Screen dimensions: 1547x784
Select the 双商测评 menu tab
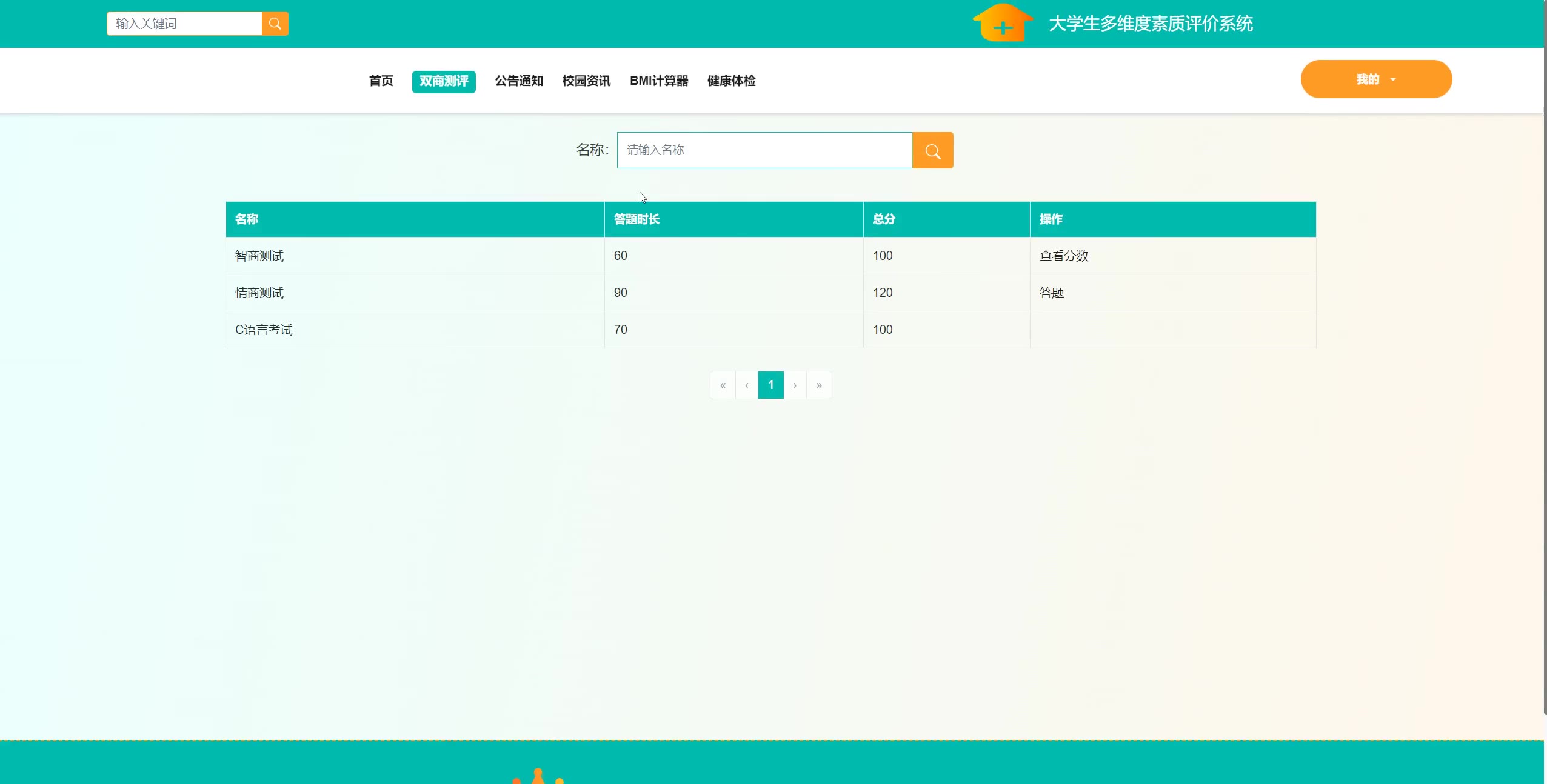coord(444,81)
